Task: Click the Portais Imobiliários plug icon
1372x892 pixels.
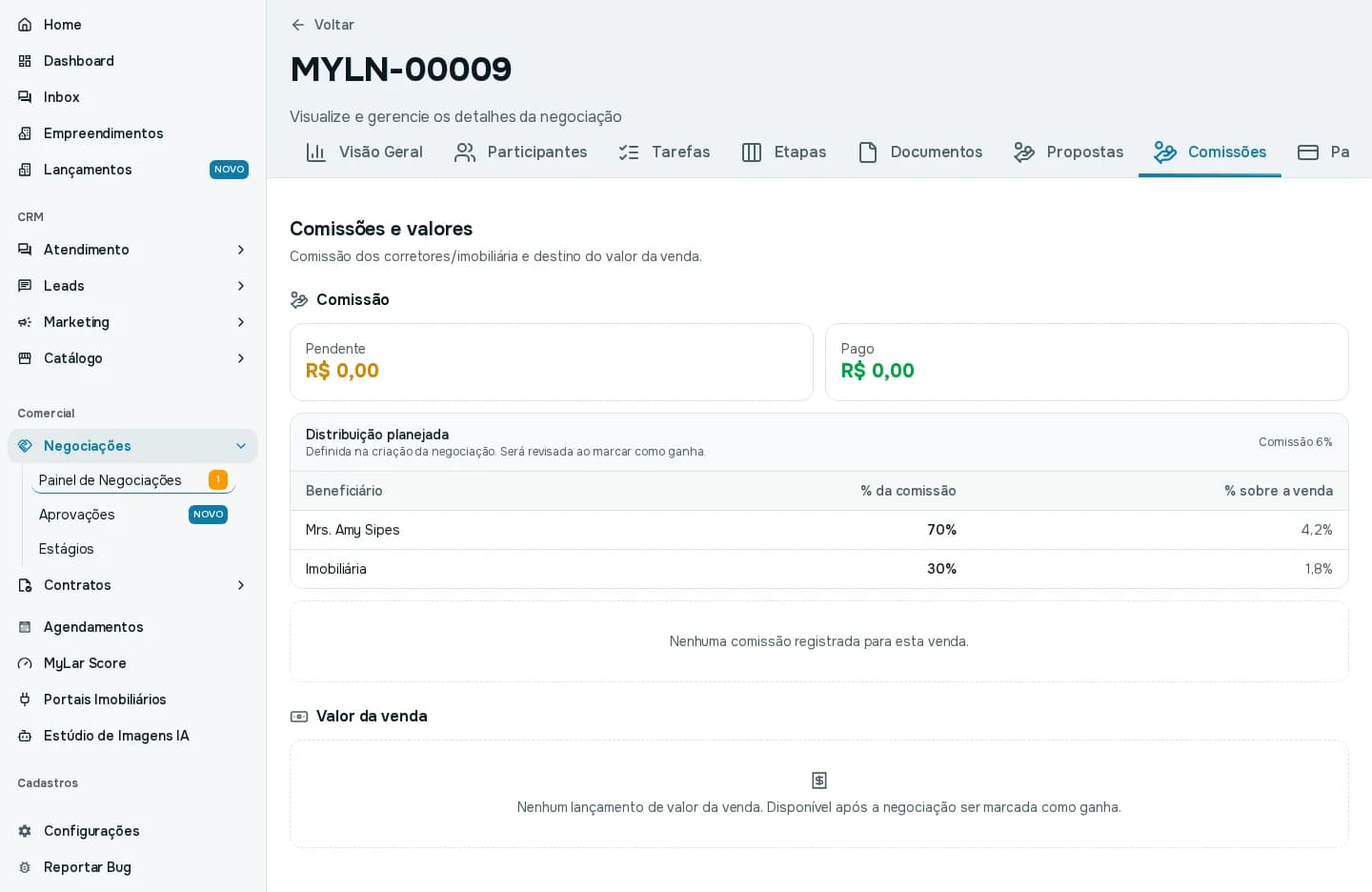Action: click(25, 699)
